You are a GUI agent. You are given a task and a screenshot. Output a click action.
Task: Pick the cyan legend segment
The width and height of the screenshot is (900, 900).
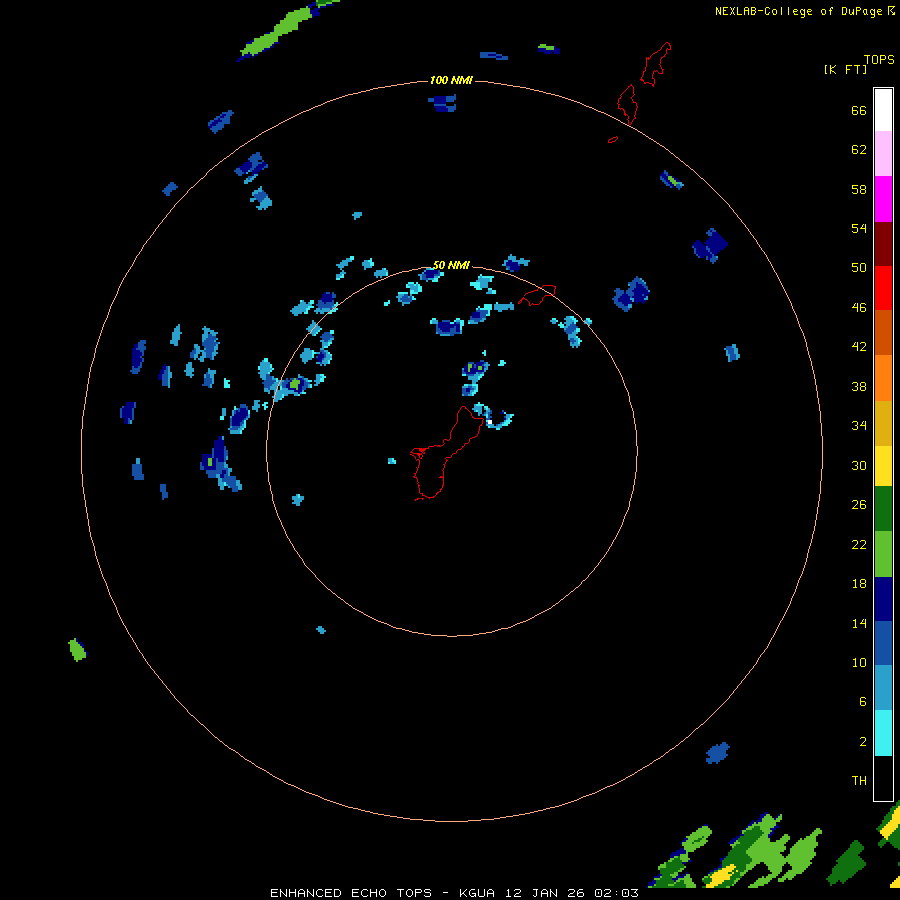[x=883, y=733]
